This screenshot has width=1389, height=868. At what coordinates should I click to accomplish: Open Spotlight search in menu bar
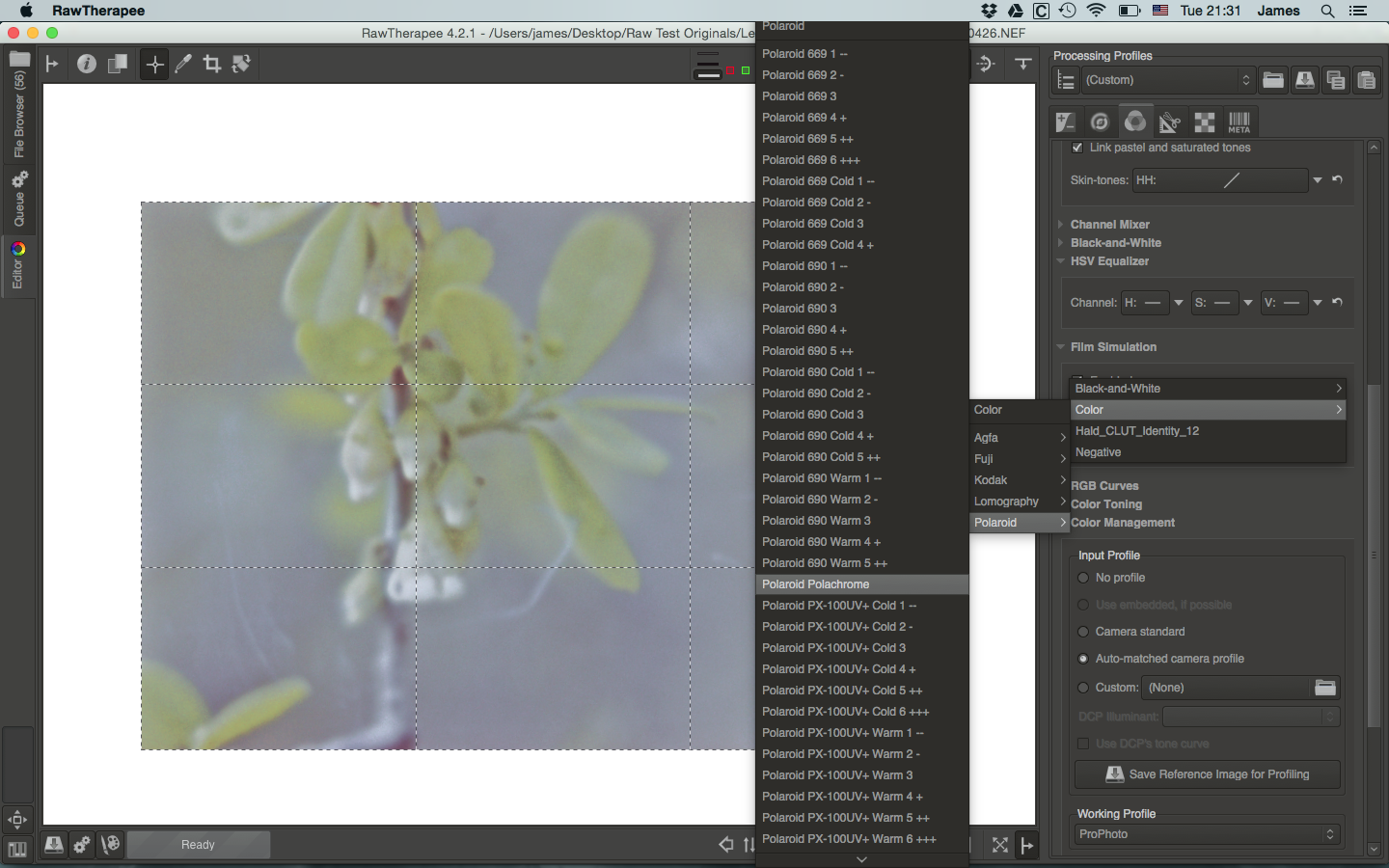[x=1327, y=11]
